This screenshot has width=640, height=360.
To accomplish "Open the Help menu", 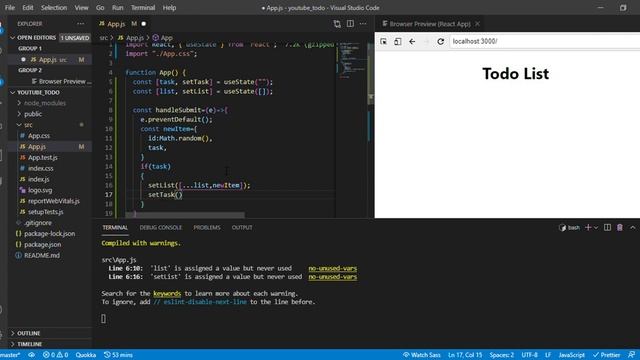I will [169, 8].
